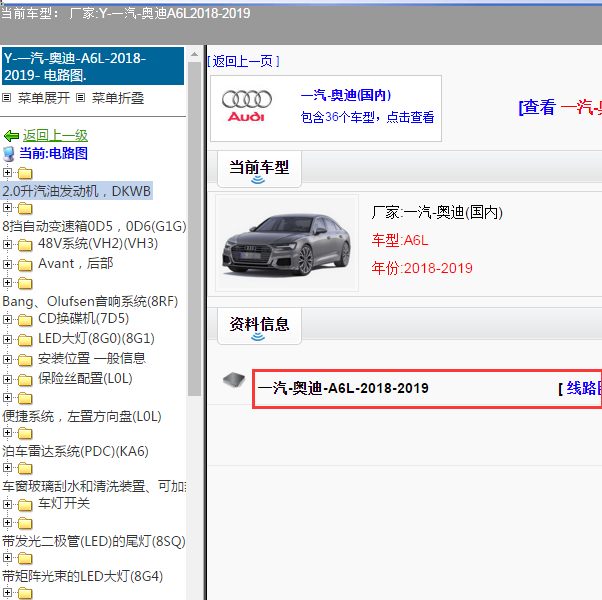Open folder icon above 泊车雷达系统(PDC)
This screenshot has width=602, height=600.
[25, 433]
